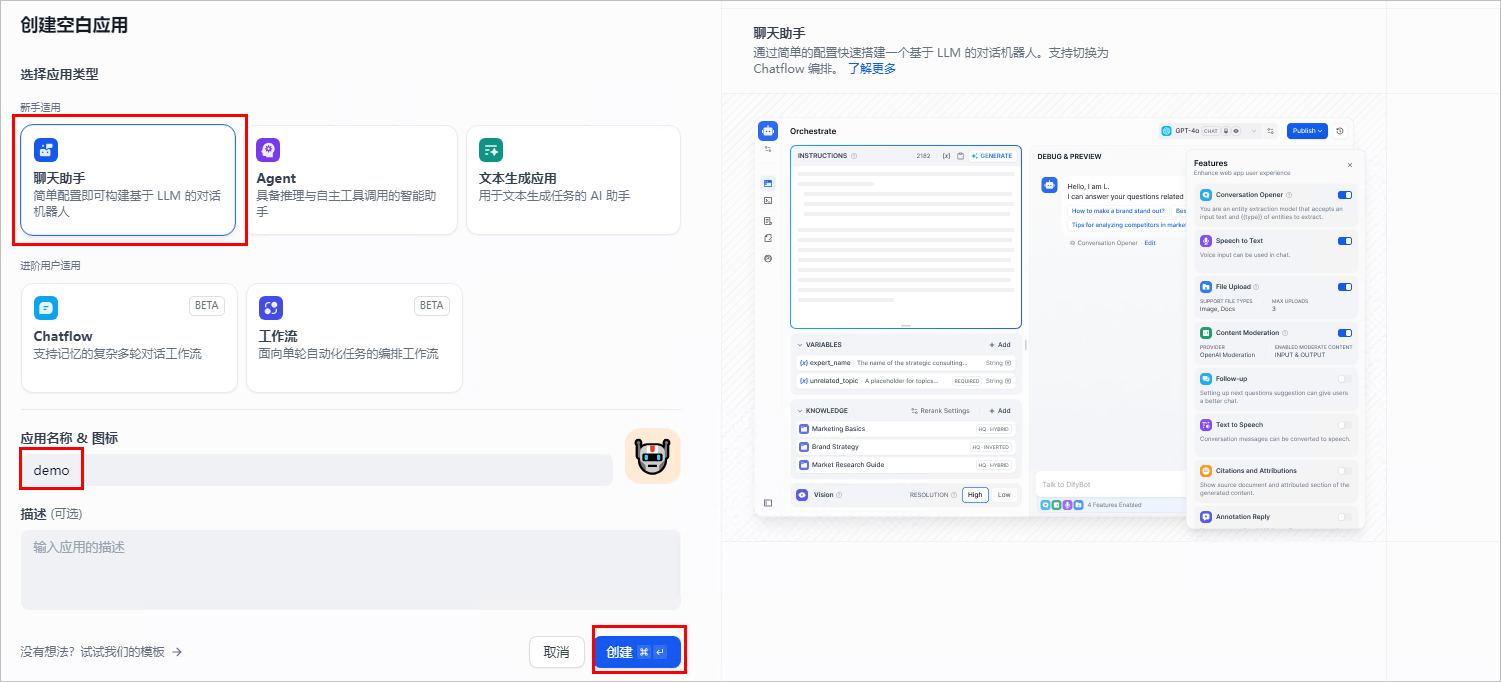
Task: Select the Market Research Guide knowledge row
Action: [906, 465]
